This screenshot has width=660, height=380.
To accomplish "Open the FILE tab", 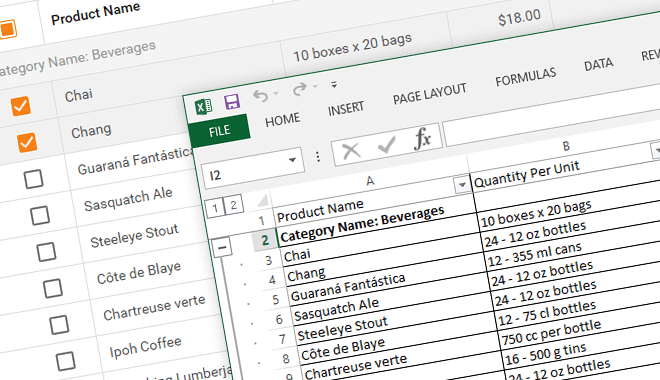I will tap(219, 132).
